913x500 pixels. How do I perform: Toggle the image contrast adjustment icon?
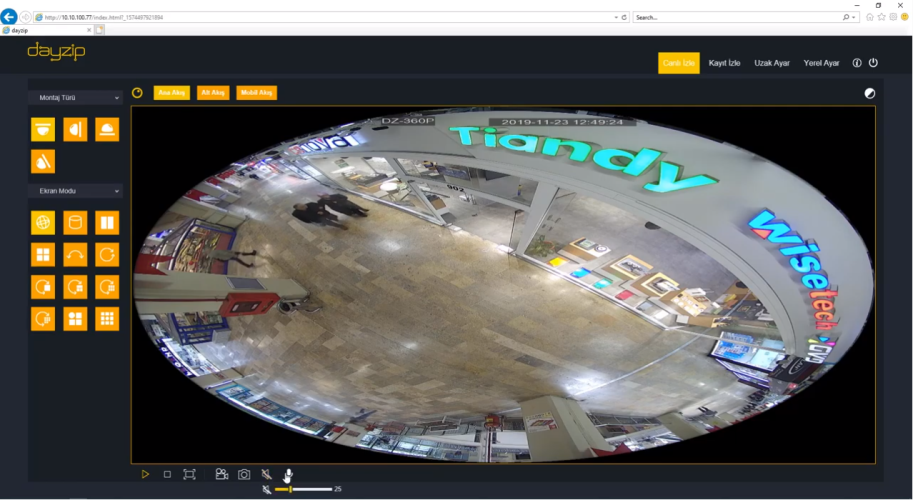[x=869, y=93]
